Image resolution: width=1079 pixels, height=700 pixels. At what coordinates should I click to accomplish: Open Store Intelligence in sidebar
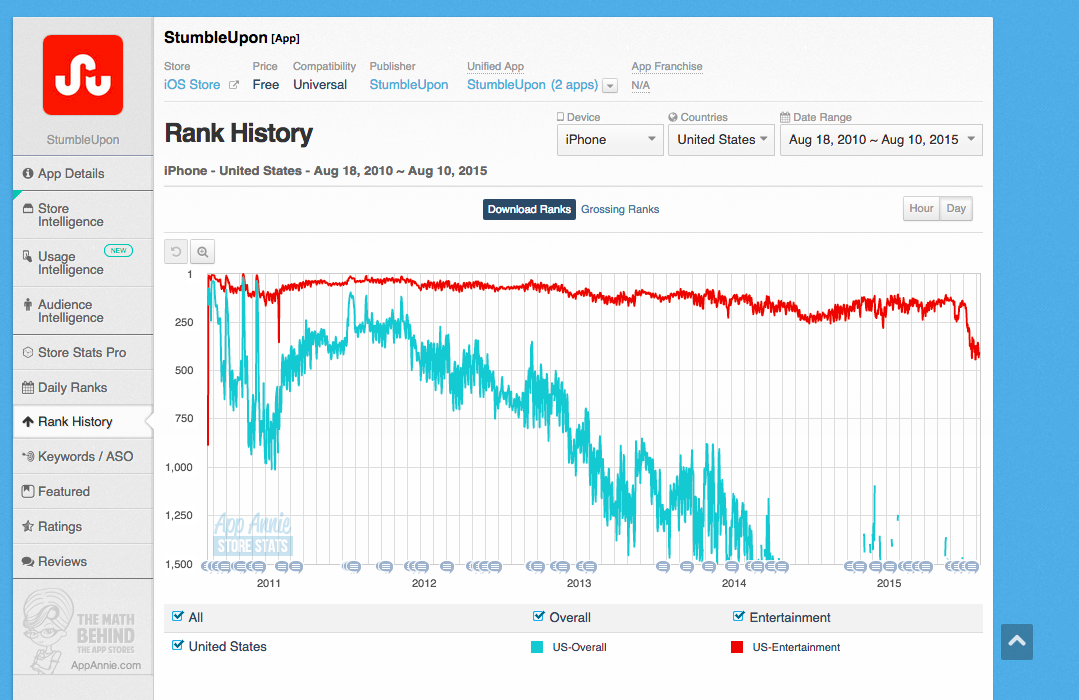coord(83,215)
